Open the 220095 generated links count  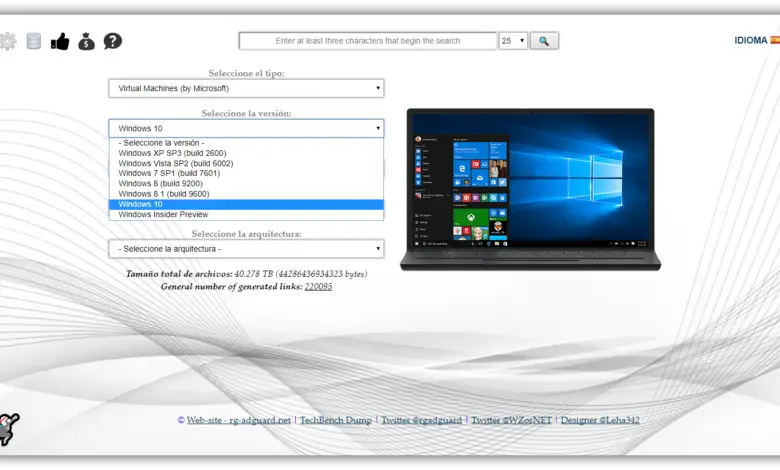coord(318,286)
